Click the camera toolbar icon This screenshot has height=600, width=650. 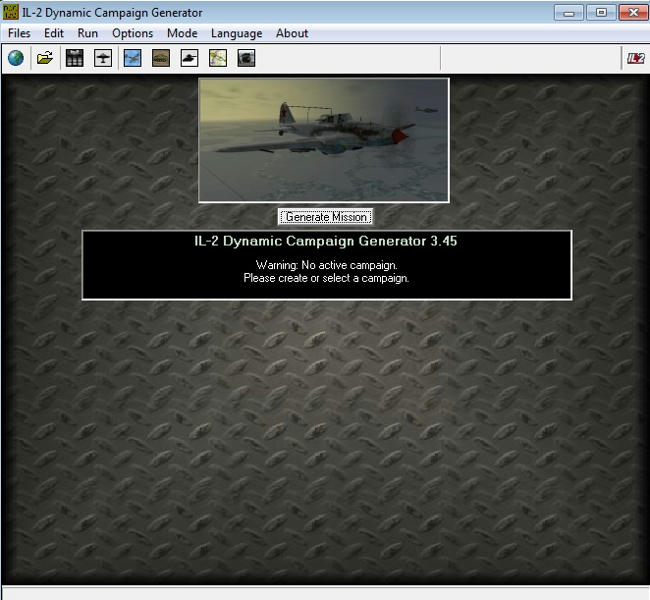tap(246, 58)
